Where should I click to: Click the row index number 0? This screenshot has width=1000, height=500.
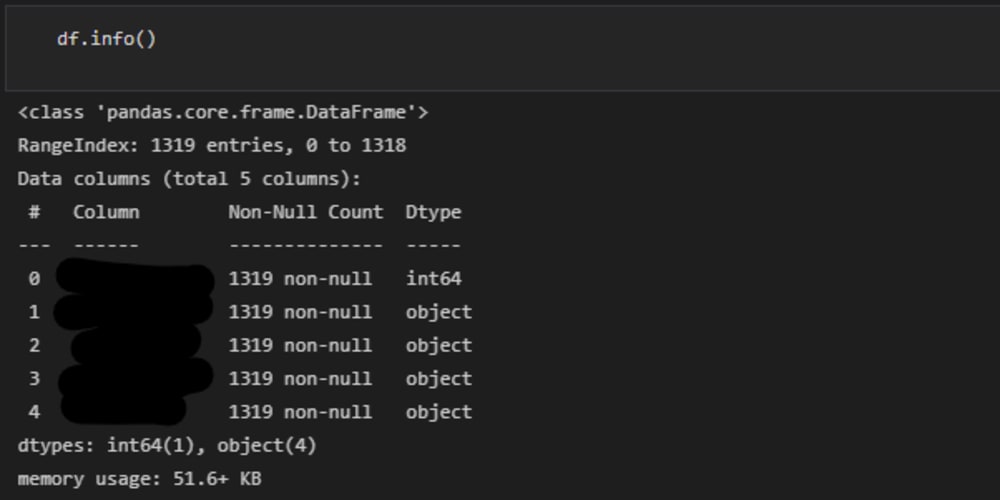pos(34,279)
